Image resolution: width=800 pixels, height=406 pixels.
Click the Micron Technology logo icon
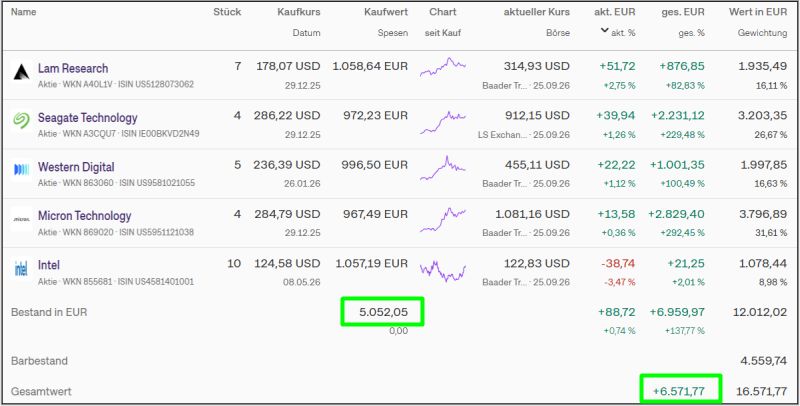[x=21, y=219]
